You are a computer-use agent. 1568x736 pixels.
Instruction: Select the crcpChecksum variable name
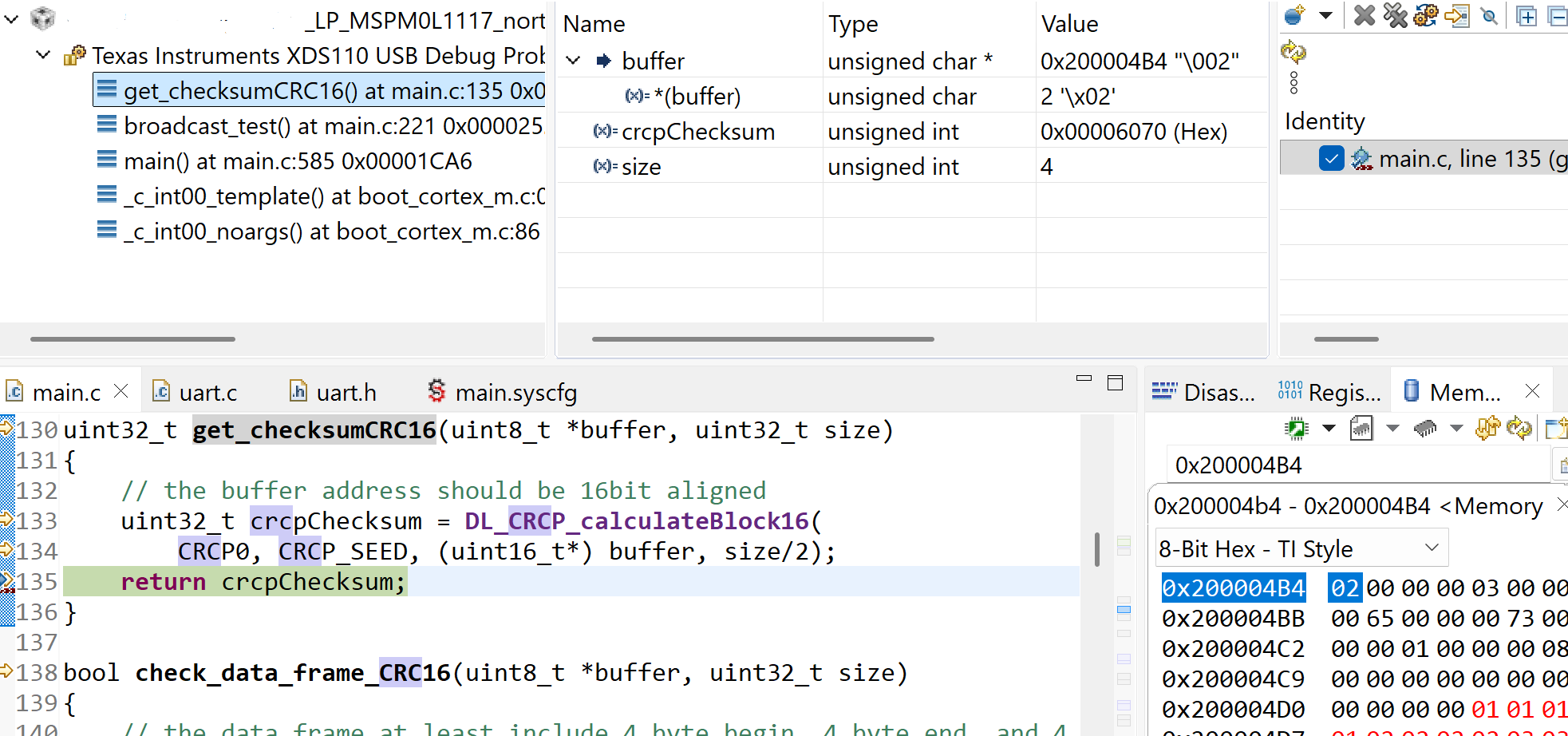[x=698, y=131]
